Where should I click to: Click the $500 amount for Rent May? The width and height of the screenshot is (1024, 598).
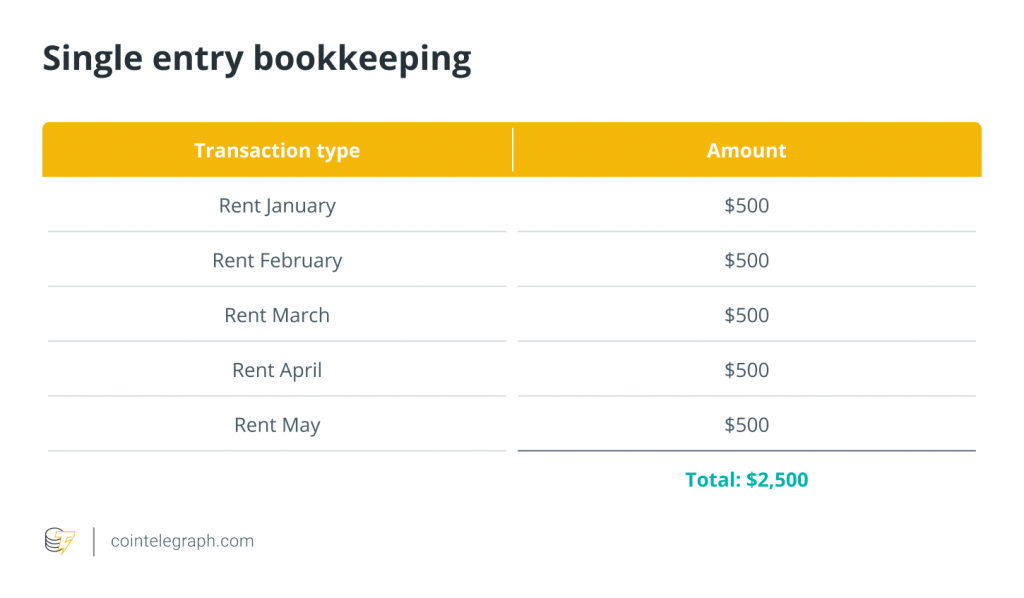pos(746,425)
